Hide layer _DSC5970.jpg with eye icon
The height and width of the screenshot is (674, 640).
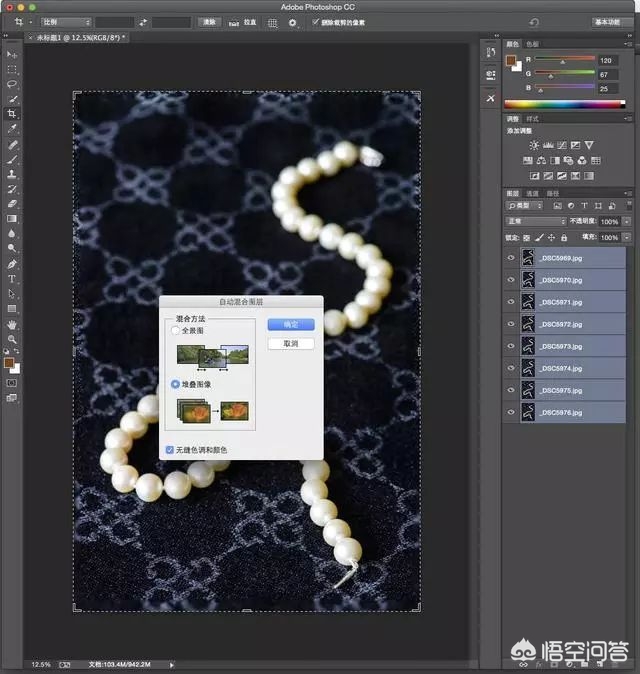pos(511,280)
